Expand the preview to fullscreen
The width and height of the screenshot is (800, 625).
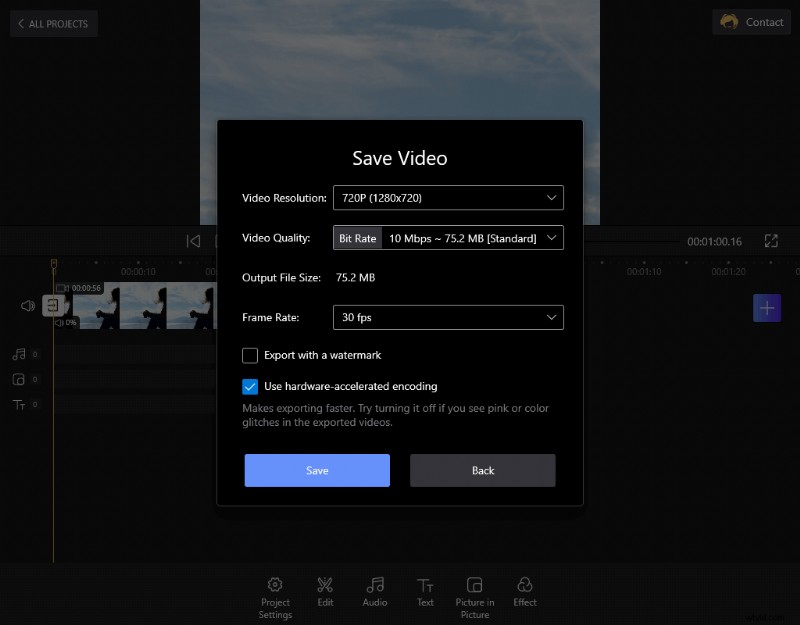pos(770,240)
